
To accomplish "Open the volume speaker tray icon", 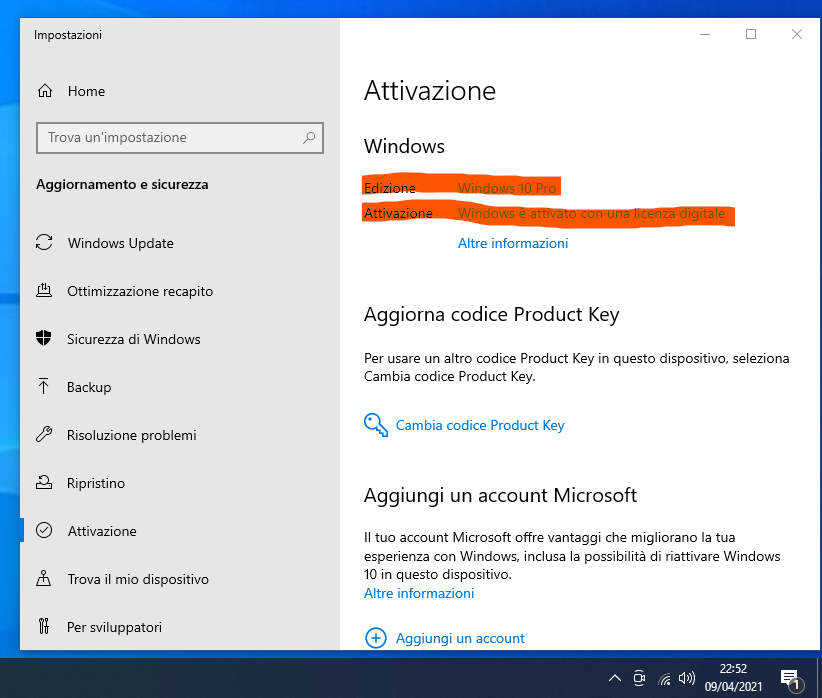I will [687, 678].
